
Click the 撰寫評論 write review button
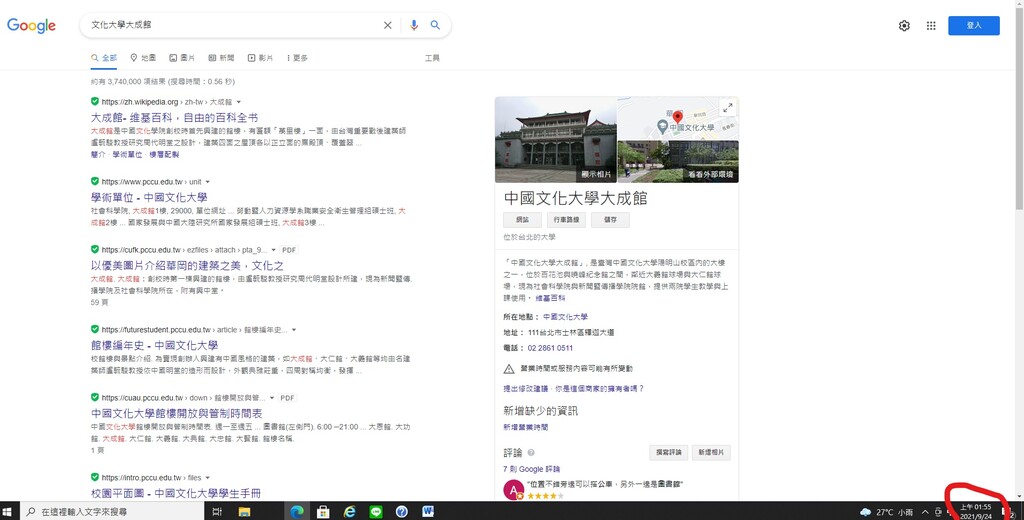669,452
